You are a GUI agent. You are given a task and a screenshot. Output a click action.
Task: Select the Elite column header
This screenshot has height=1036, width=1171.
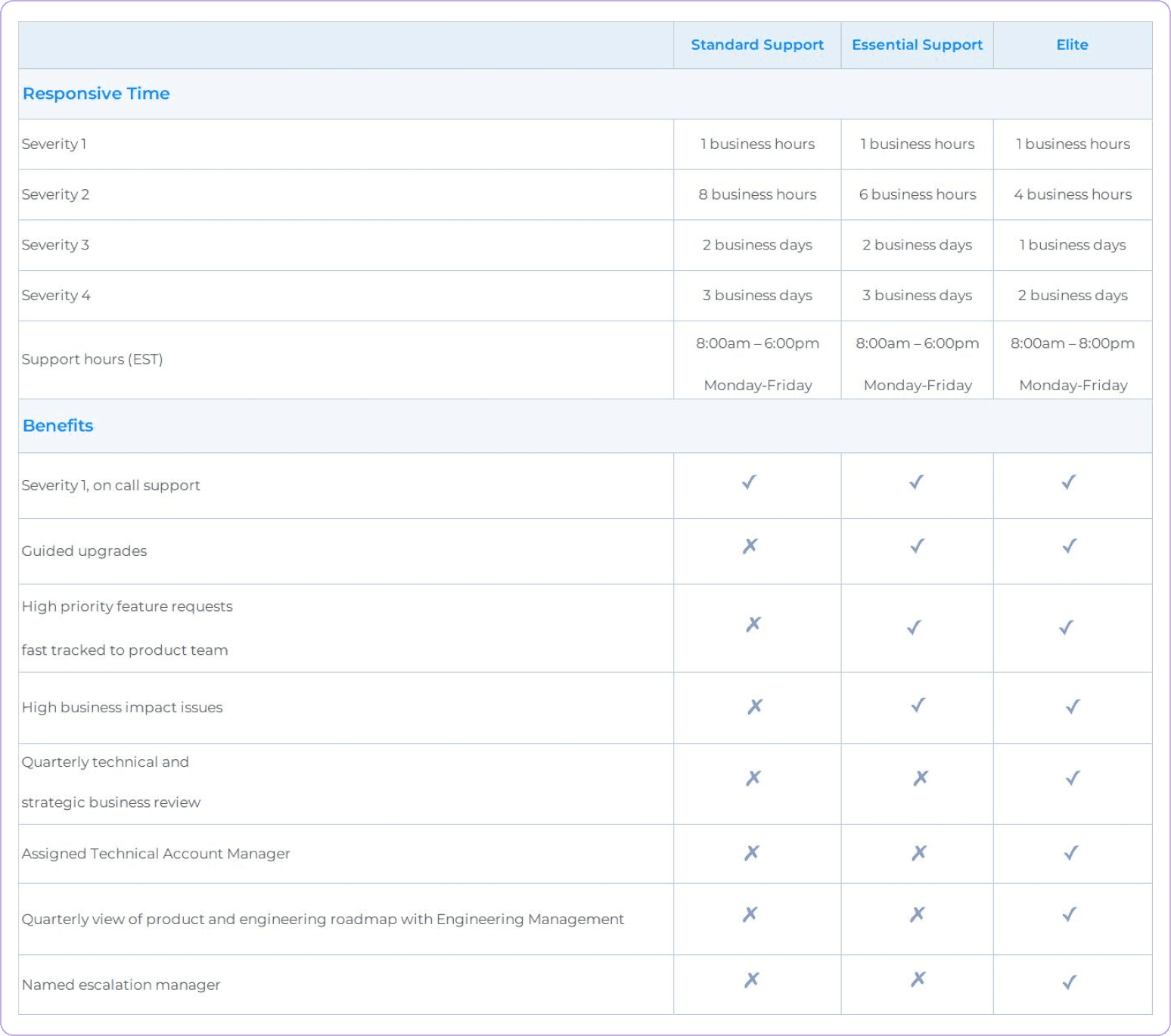tap(1072, 45)
